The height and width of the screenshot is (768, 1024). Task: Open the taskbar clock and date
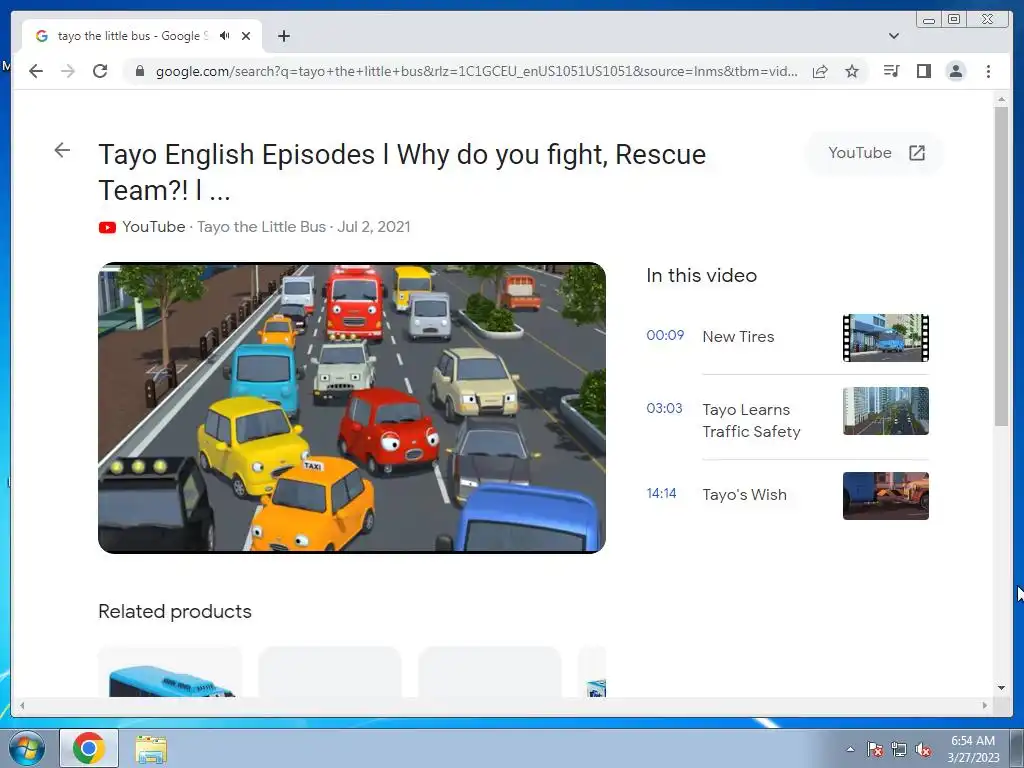click(973, 749)
